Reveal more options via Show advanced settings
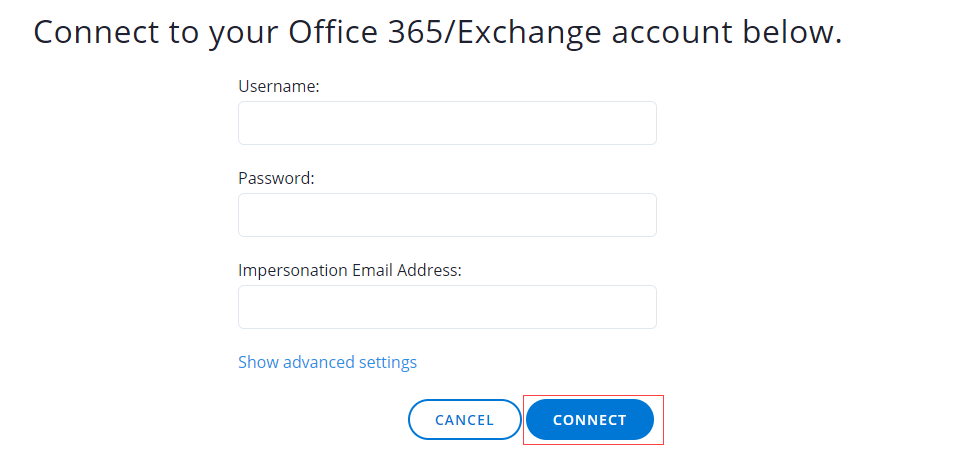Screen dimensions: 958x453 point(327,362)
